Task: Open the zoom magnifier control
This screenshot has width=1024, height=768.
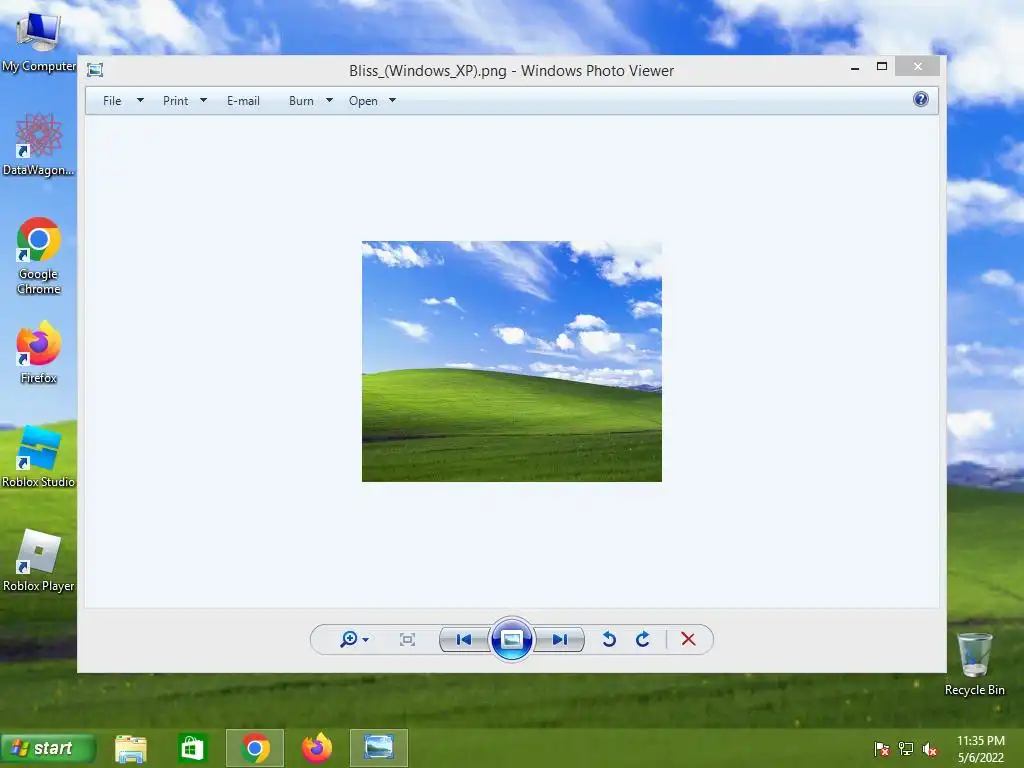Action: tap(349, 639)
